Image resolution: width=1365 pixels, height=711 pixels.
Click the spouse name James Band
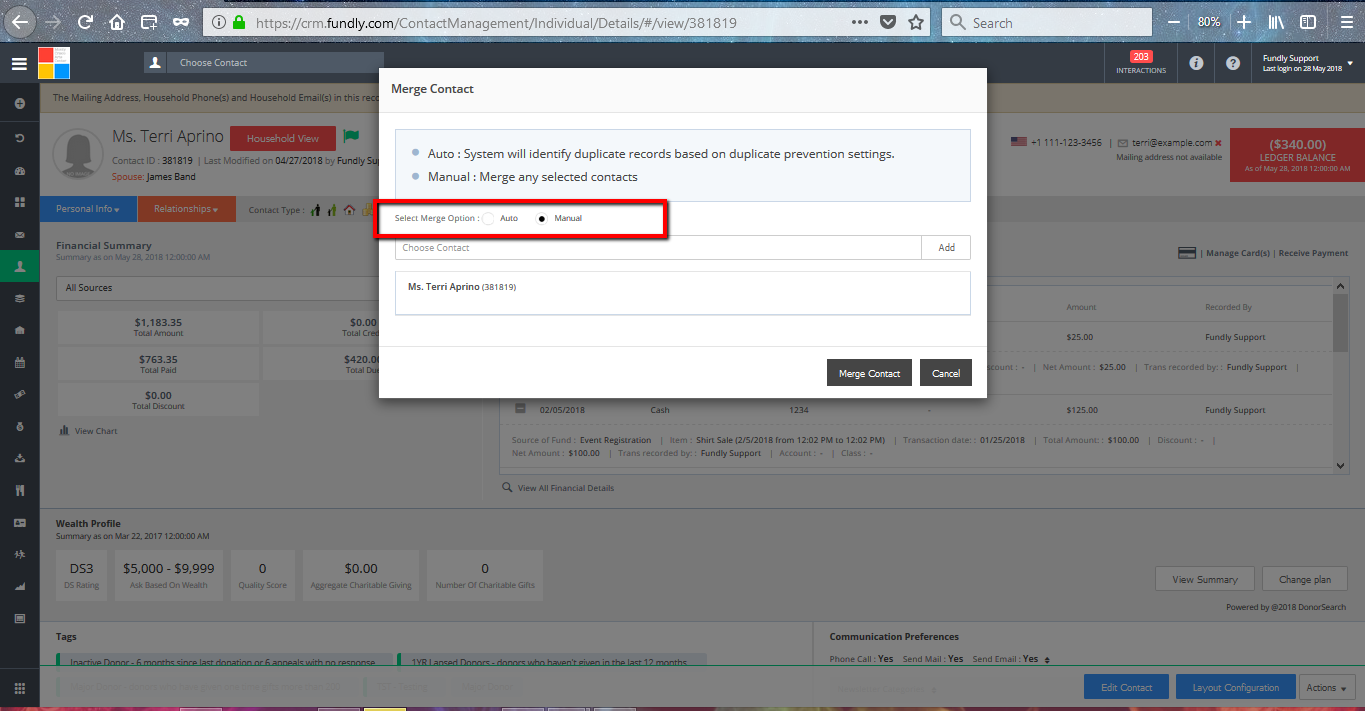point(171,177)
